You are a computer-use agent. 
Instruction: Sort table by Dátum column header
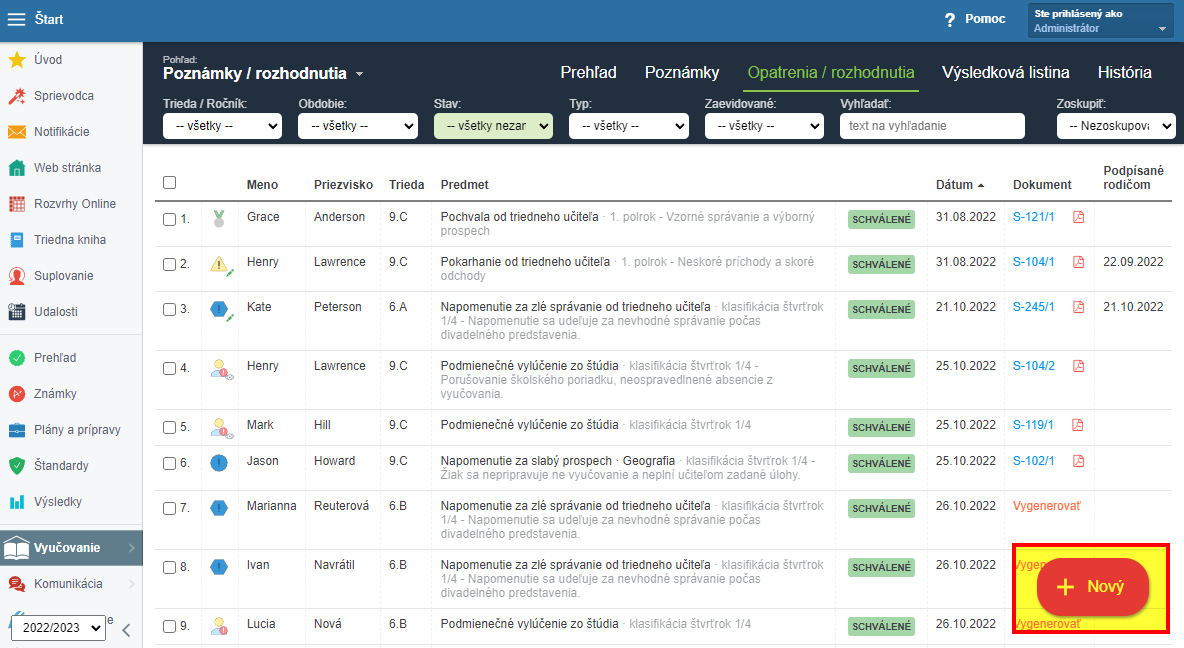(x=960, y=185)
